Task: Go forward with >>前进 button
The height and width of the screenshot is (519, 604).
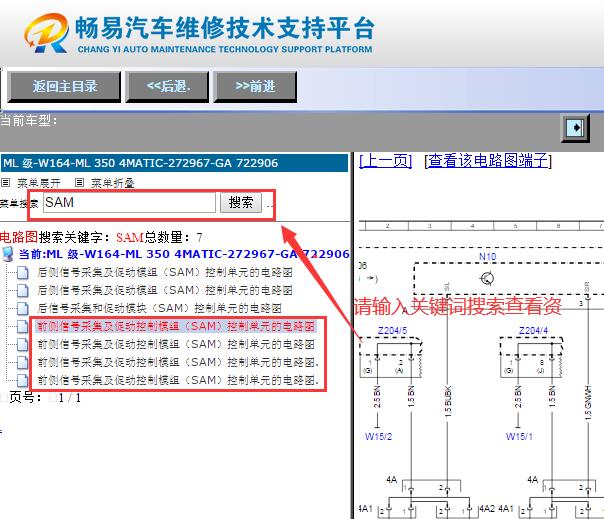Action: (255, 86)
